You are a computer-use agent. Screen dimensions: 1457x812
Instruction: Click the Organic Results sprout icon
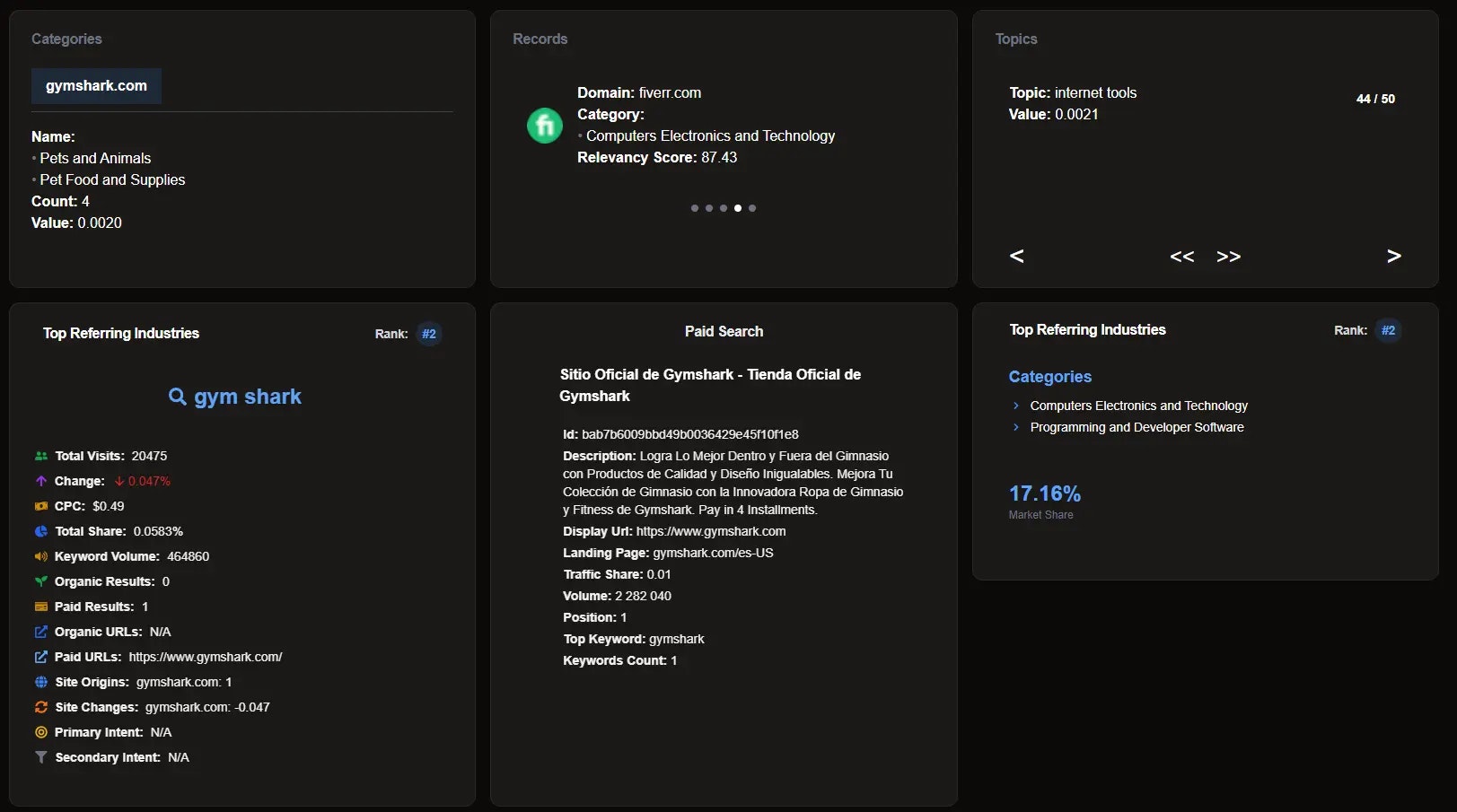tap(41, 581)
